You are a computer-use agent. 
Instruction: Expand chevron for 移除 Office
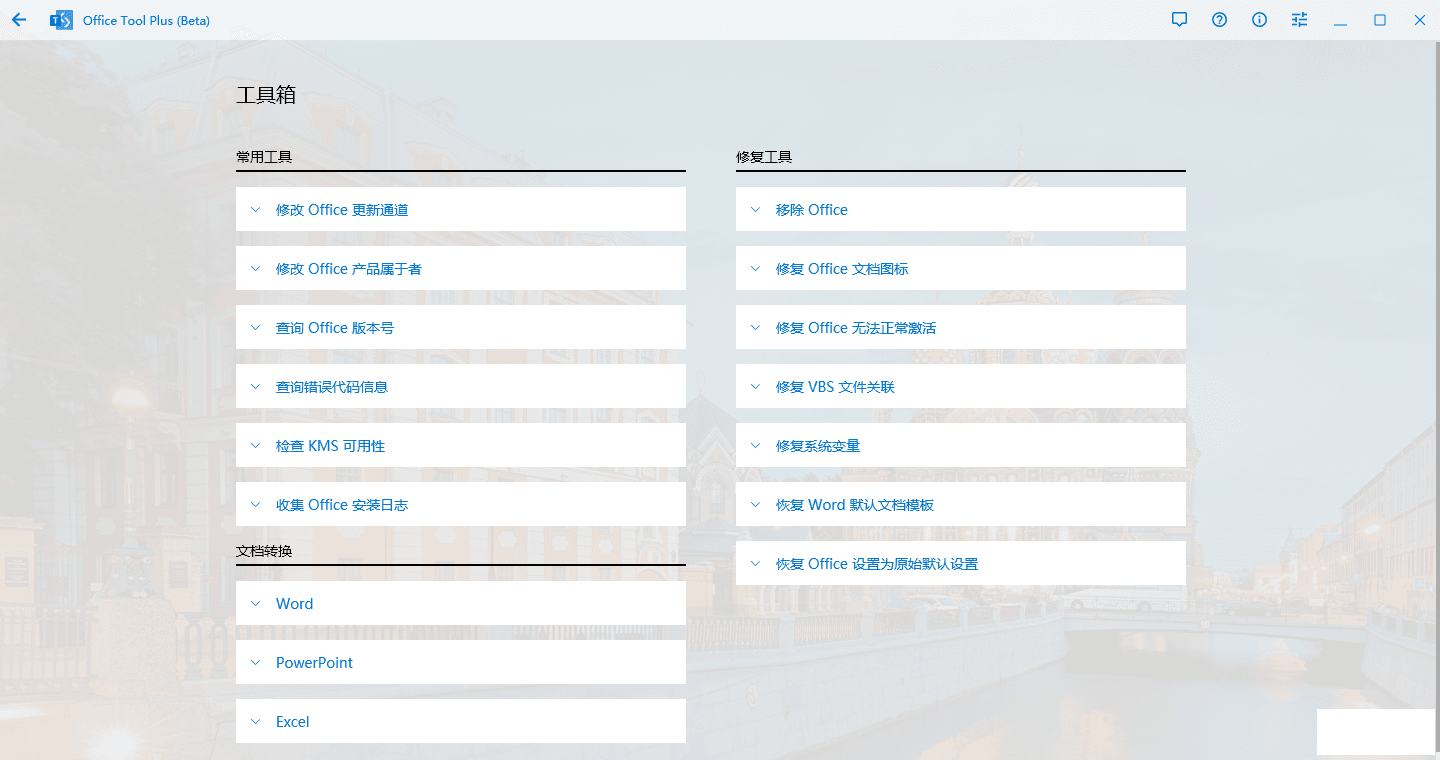(x=755, y=210)
